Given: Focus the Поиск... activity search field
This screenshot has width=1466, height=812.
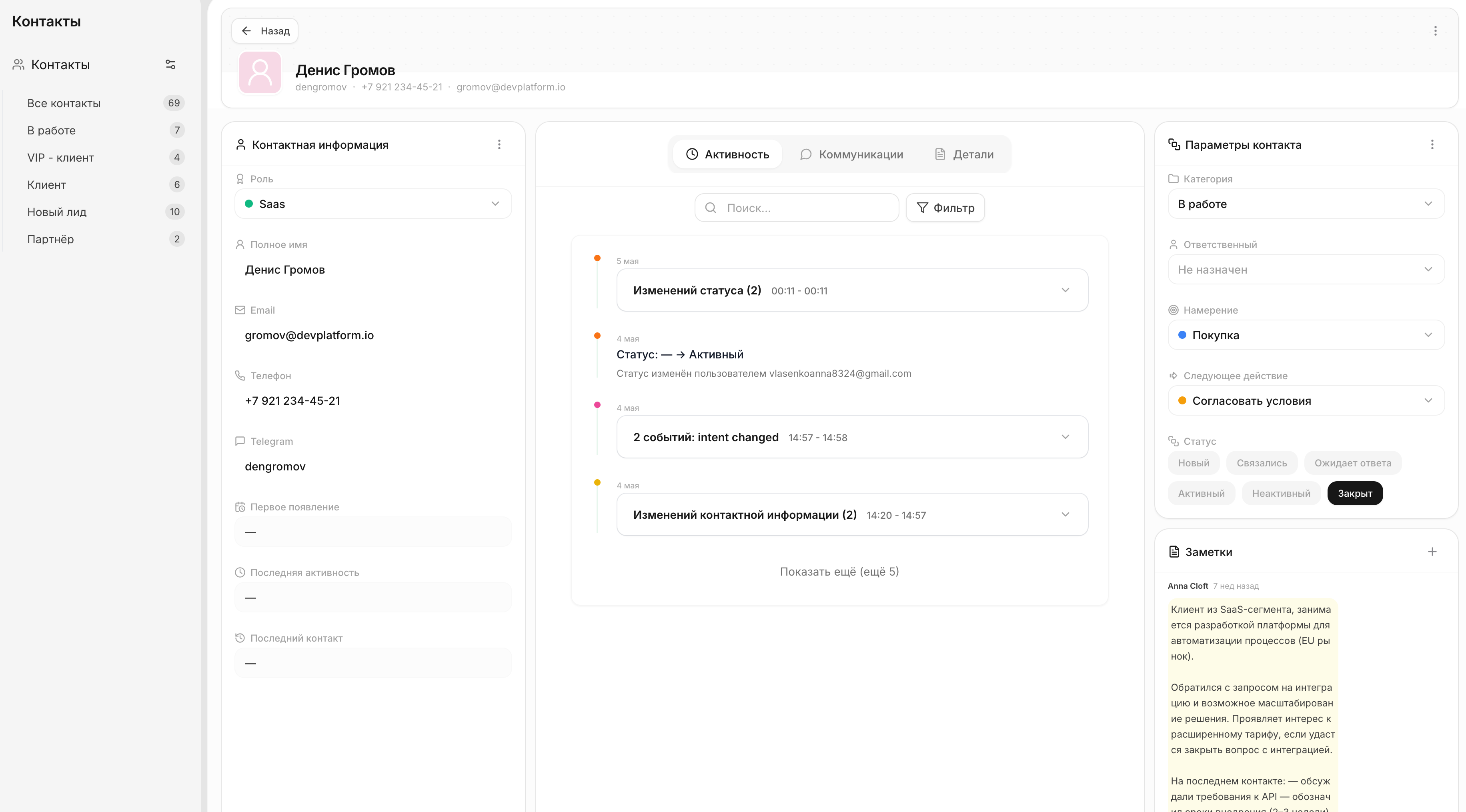Looking at the screenshot, I should click(x=797, y=208).
